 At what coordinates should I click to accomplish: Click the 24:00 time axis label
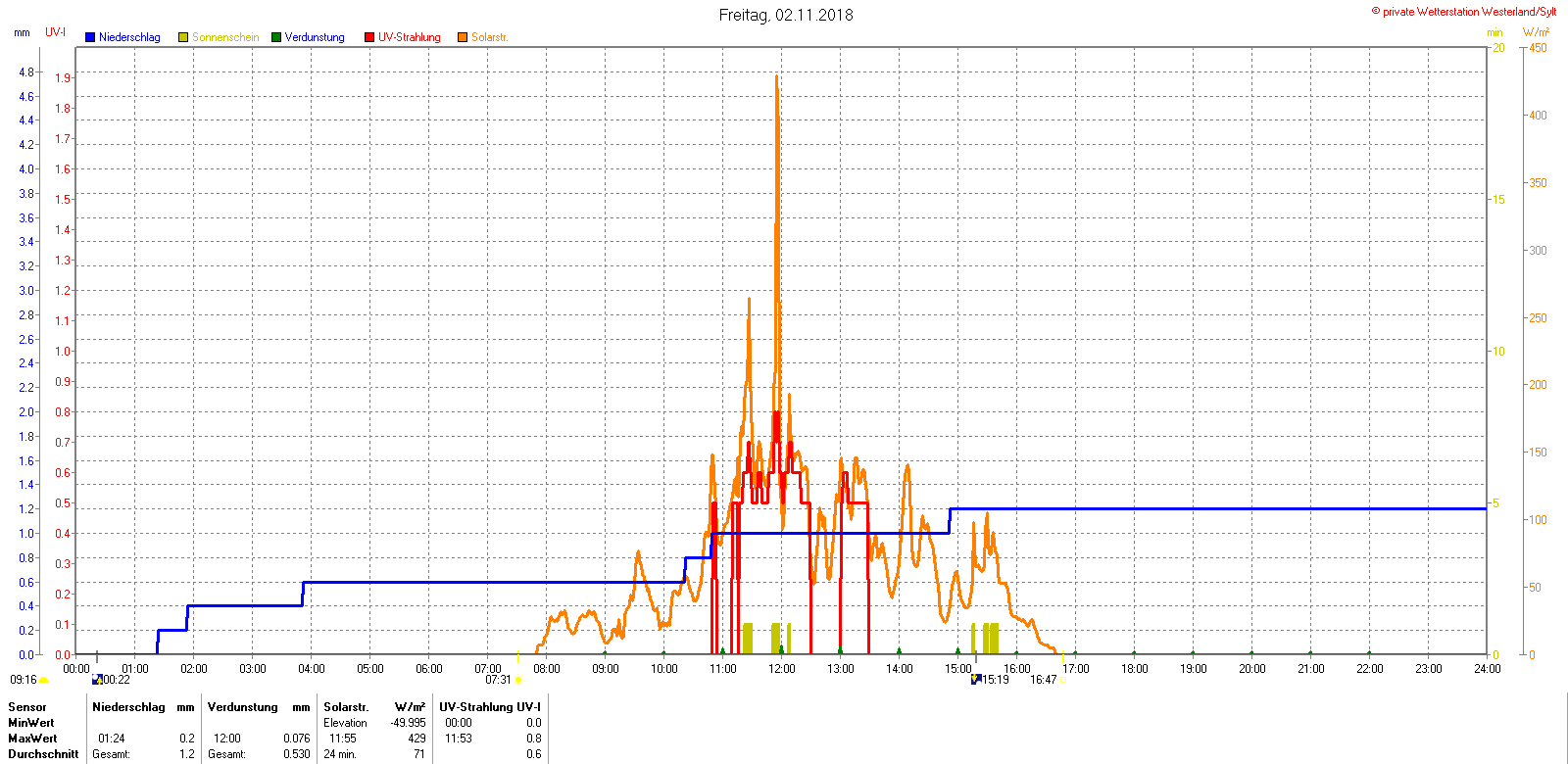[x=1488, y=669]
